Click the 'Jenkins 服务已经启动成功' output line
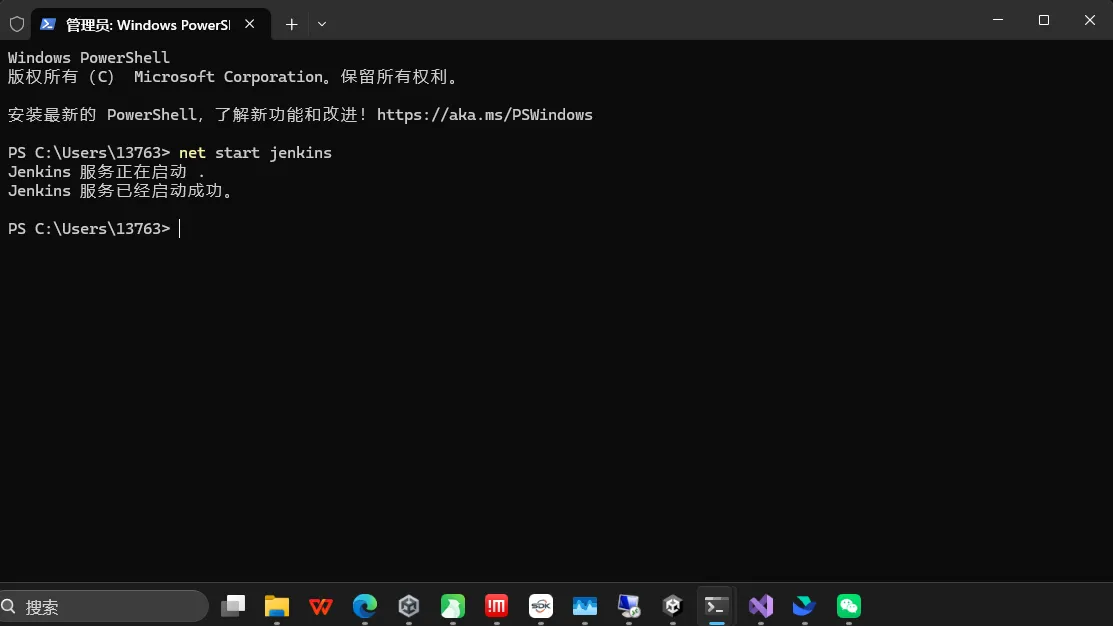Screen dimensions: 1113x626 [x=121, y=191]
